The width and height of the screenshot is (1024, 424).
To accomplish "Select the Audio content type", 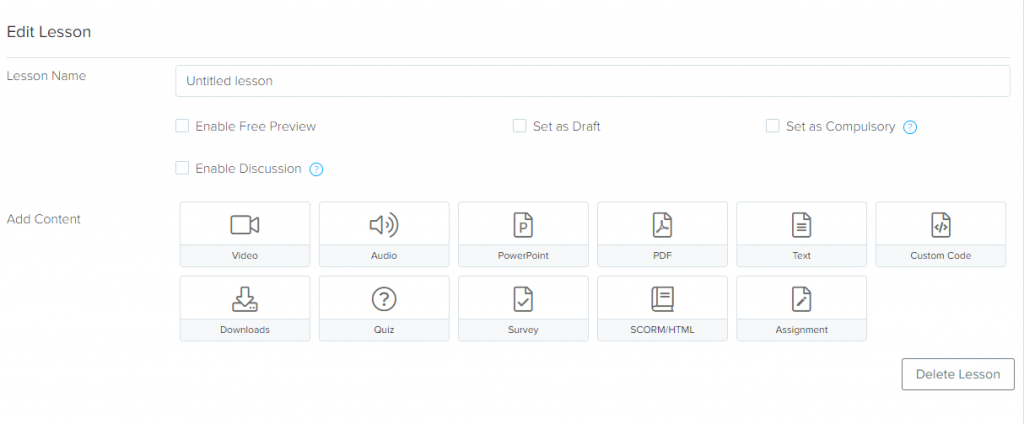I will 384,234.
